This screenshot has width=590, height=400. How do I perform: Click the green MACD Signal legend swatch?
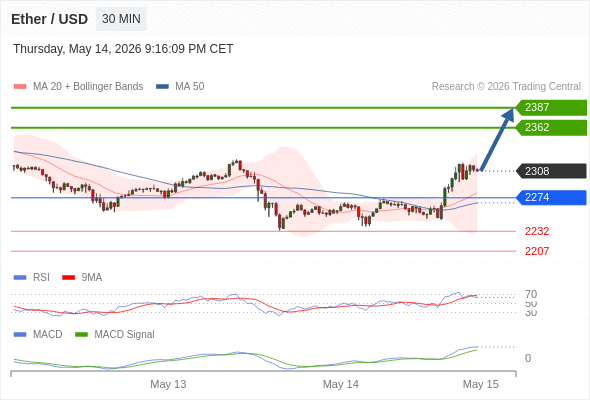[x=81, y=335]
